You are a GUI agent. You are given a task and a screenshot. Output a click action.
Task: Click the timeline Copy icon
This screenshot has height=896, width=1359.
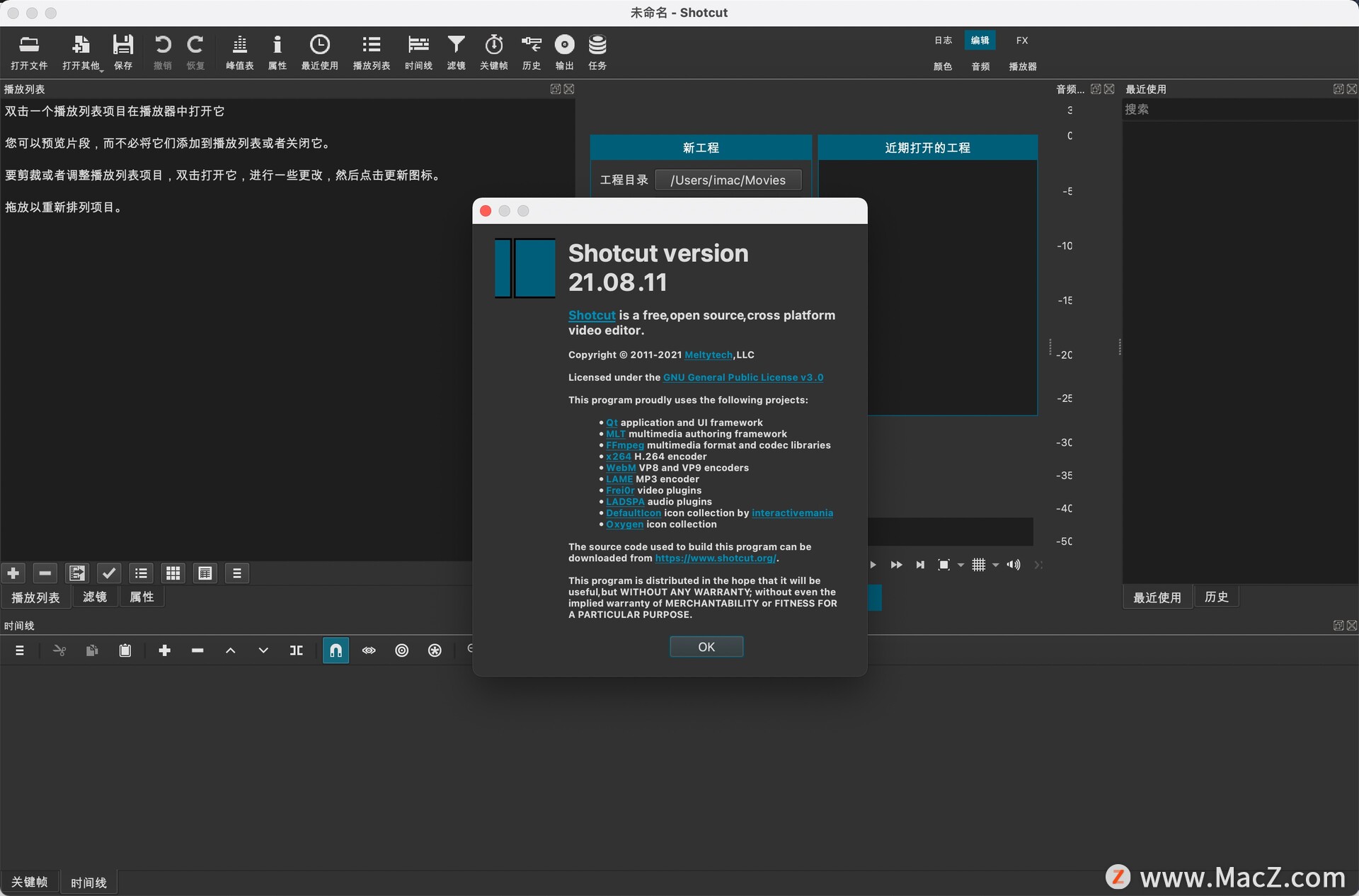pyautogui.click(x=92, y=650)
